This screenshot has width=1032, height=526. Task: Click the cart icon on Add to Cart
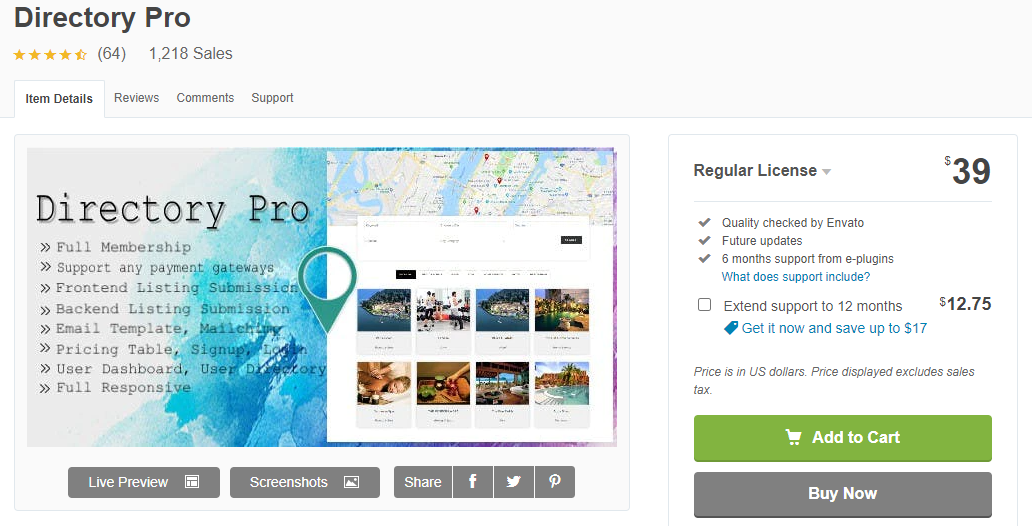pyautogui.click(x=794, y=437)
